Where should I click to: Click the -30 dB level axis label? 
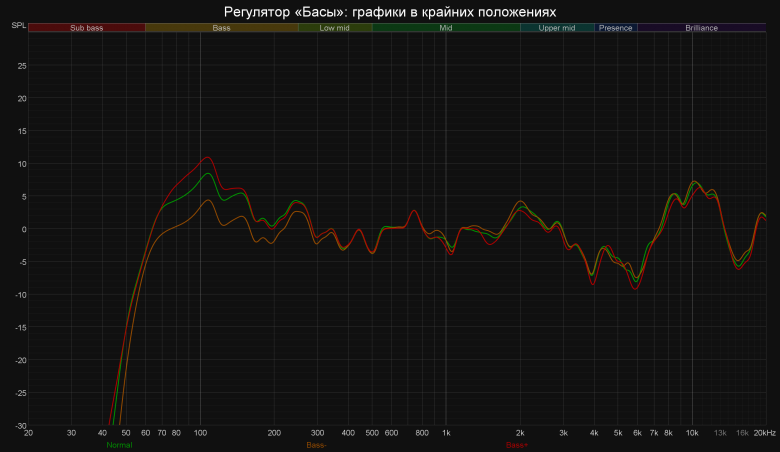(21, 426)
